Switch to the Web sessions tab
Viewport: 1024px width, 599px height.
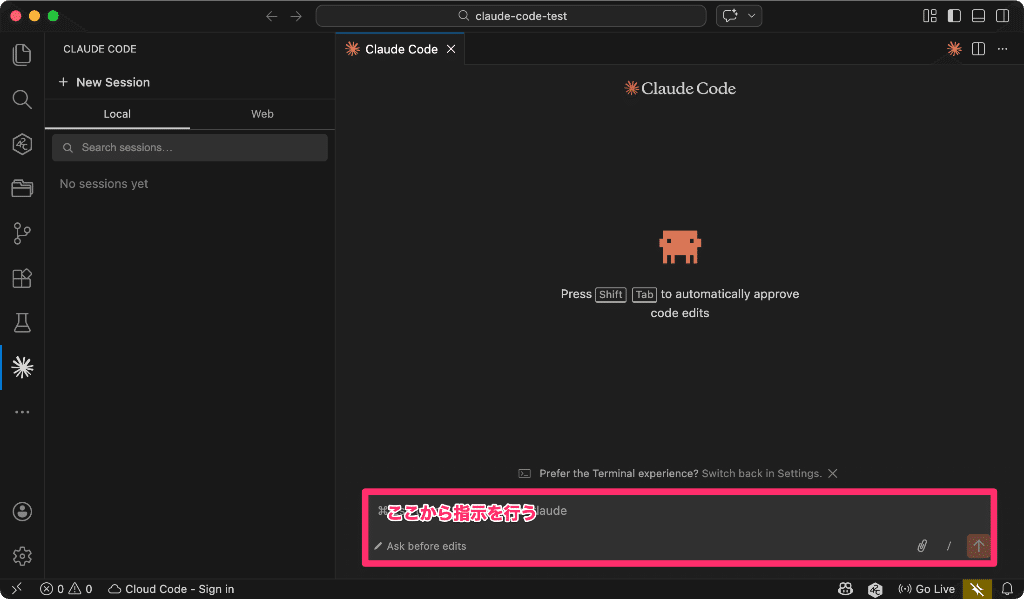(262, 114)
